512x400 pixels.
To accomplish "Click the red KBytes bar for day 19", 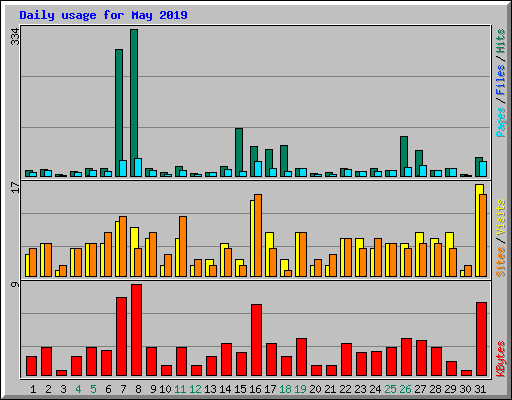I will 301,357.
